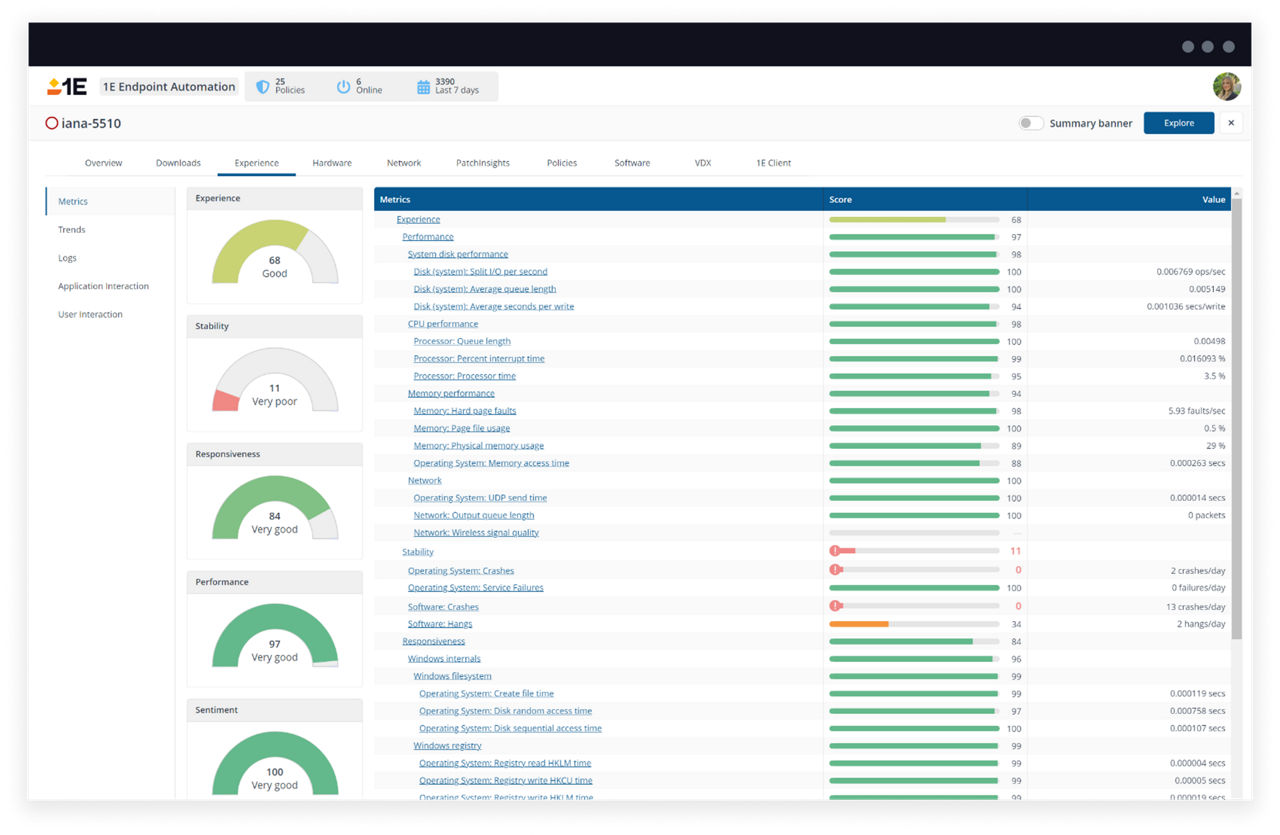Open the Performance link in the Metrics table
The height and width of the screenshot is (835, 1280).
click(x=428, y=237)
